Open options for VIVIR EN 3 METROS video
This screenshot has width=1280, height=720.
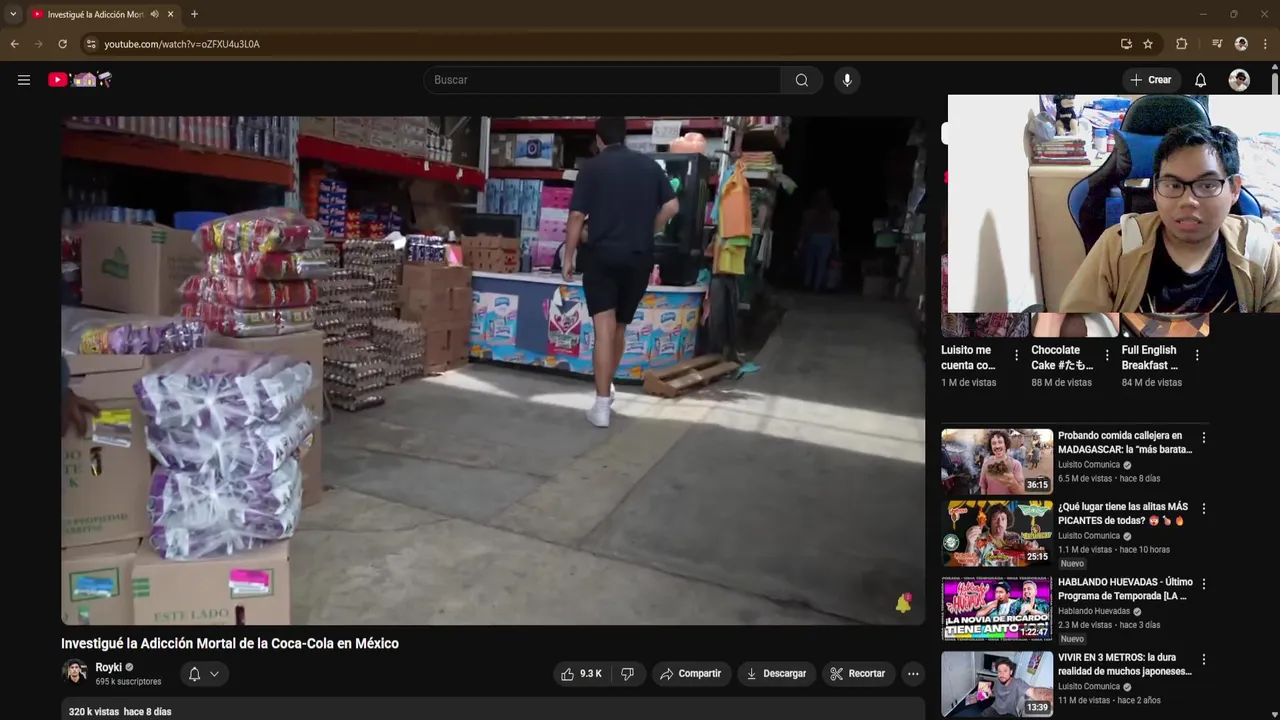(x=1204, y=660)
